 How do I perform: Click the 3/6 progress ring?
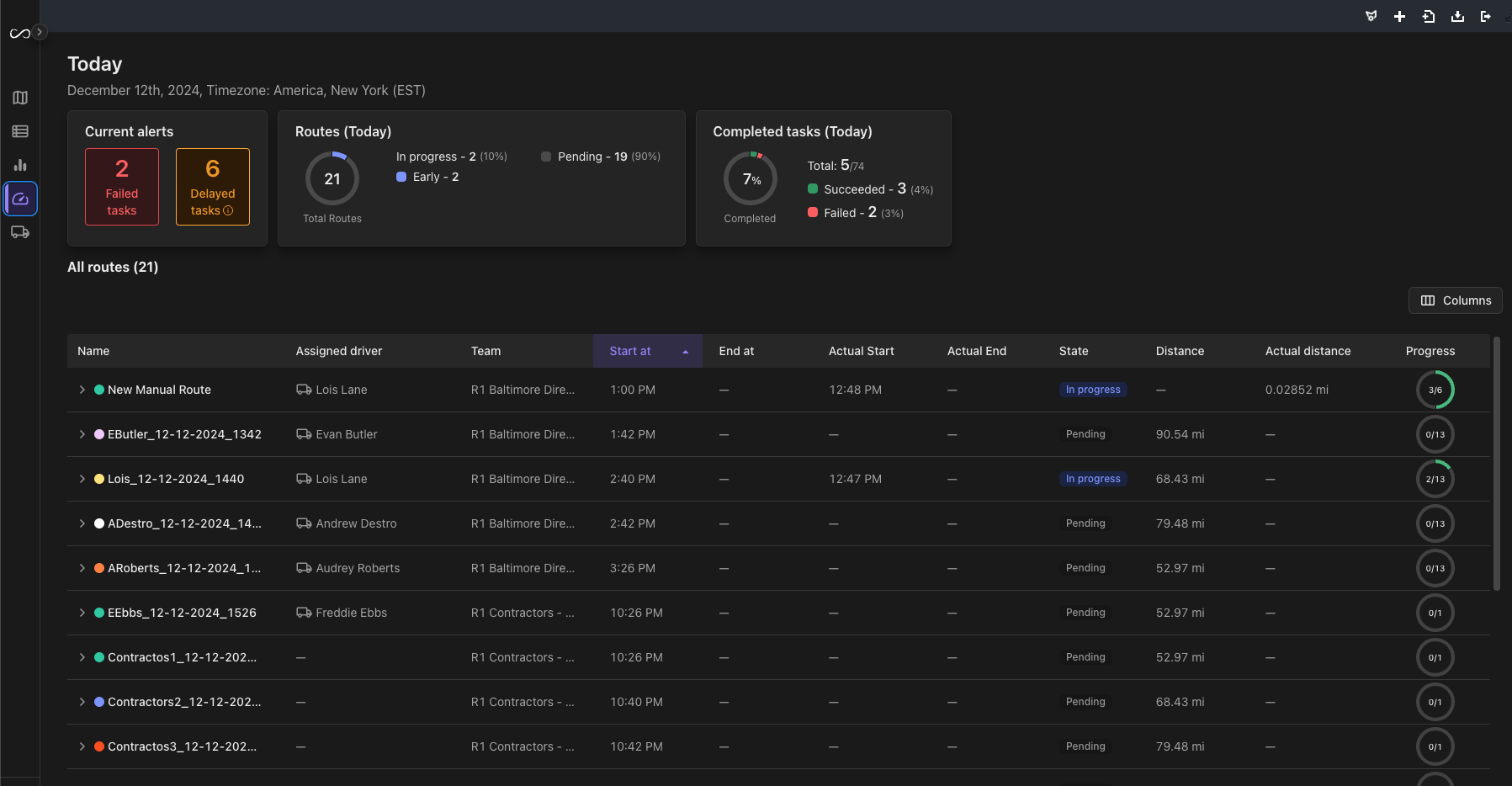tap(1435, 390)
